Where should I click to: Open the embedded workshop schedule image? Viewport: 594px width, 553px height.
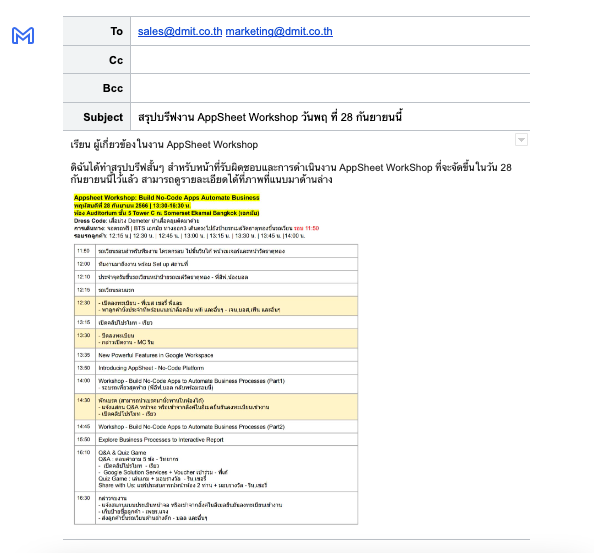click(216, 359)
